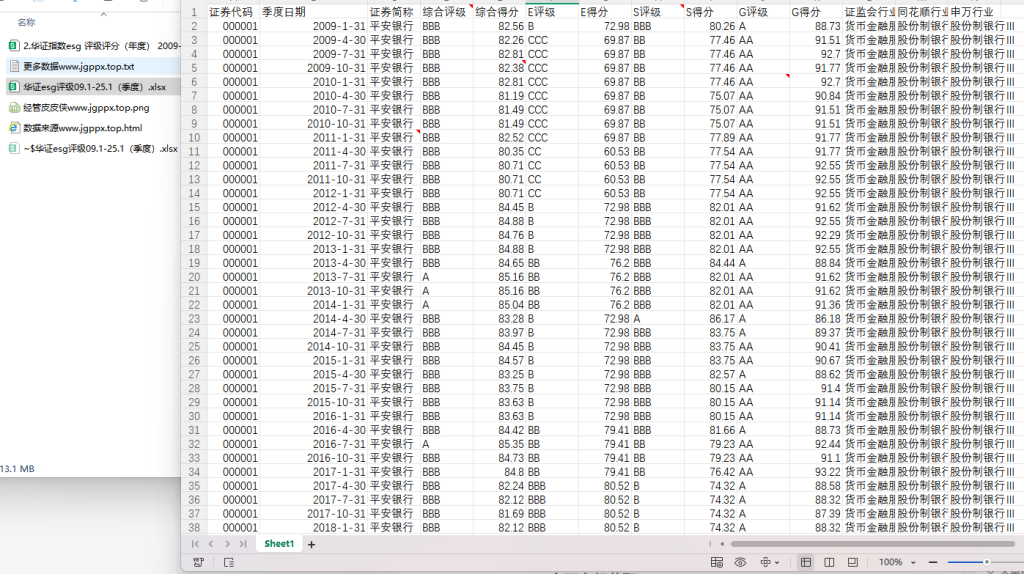Select the 季度日期 header cell

[313, 12]
